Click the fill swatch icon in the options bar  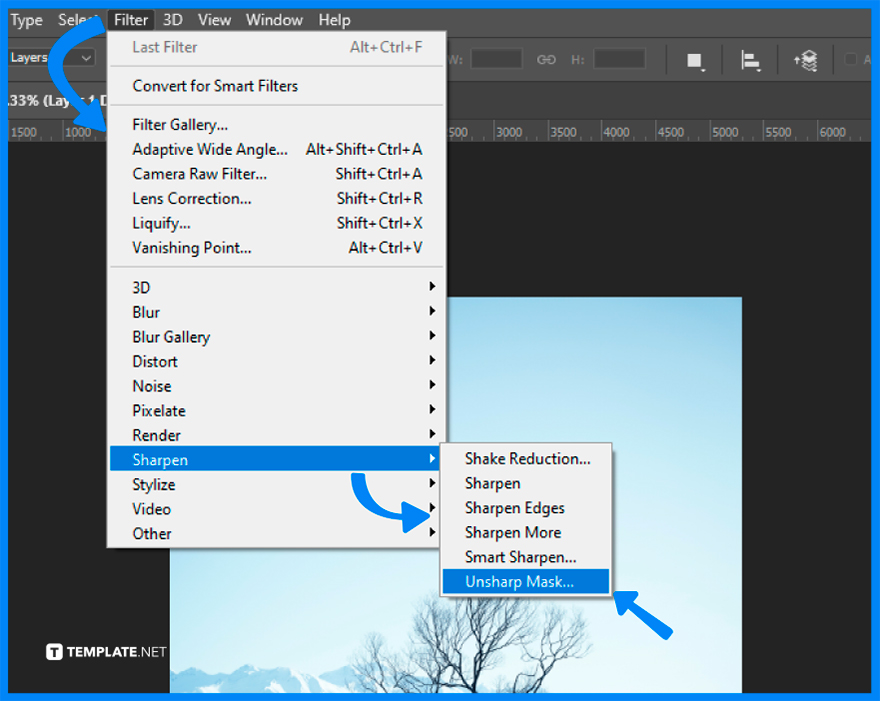[x=695, y=59]
